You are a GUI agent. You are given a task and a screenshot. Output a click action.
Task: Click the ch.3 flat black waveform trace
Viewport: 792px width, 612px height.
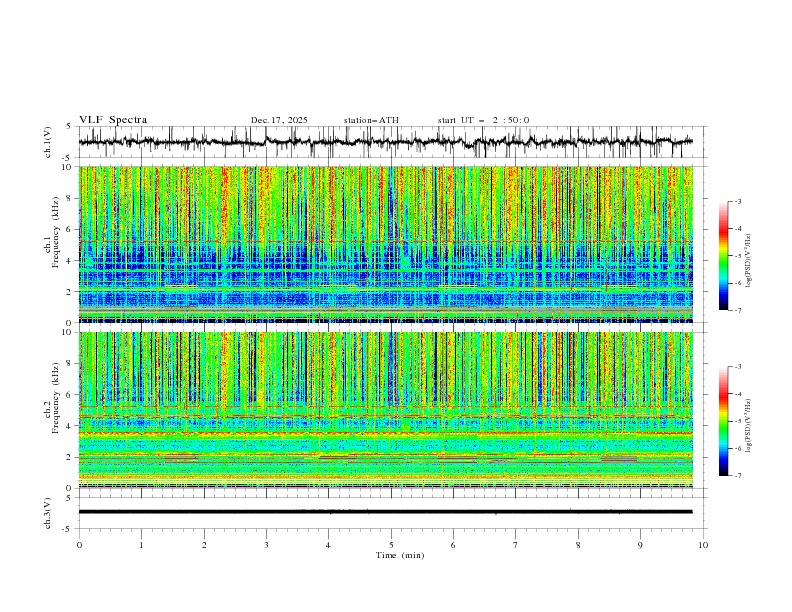tap(385, 512)
